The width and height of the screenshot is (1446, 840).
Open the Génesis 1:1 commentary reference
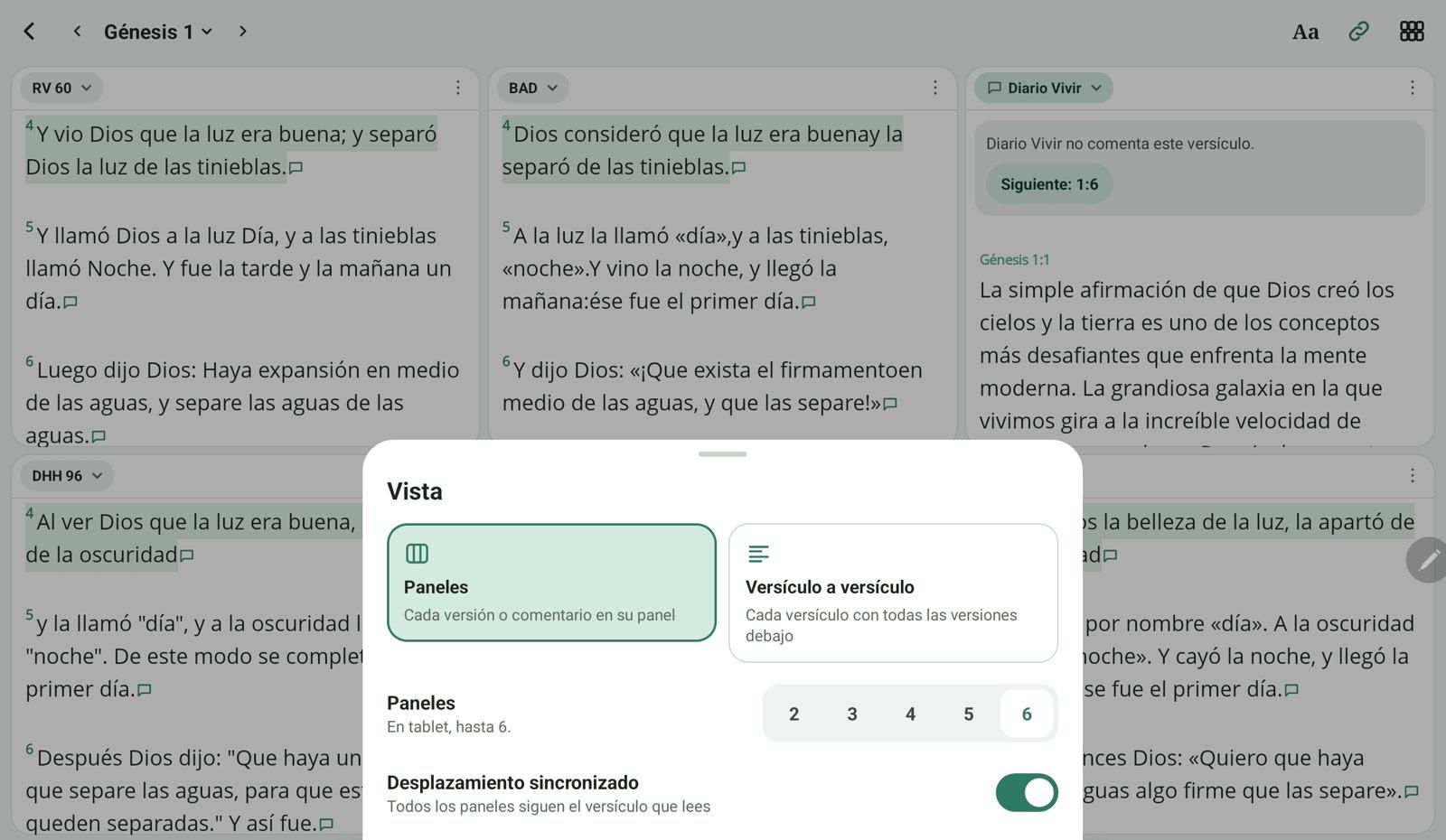(x=1014, y=260)
